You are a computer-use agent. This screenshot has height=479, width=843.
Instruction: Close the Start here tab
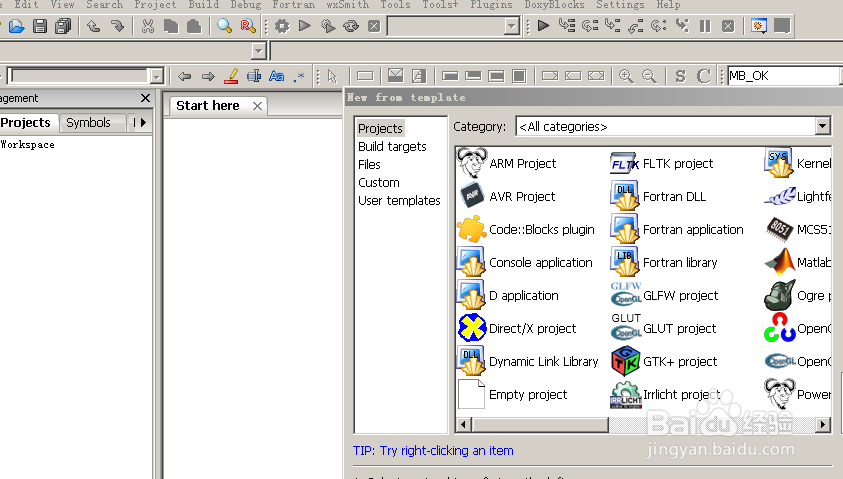click(x=258, y=106)
